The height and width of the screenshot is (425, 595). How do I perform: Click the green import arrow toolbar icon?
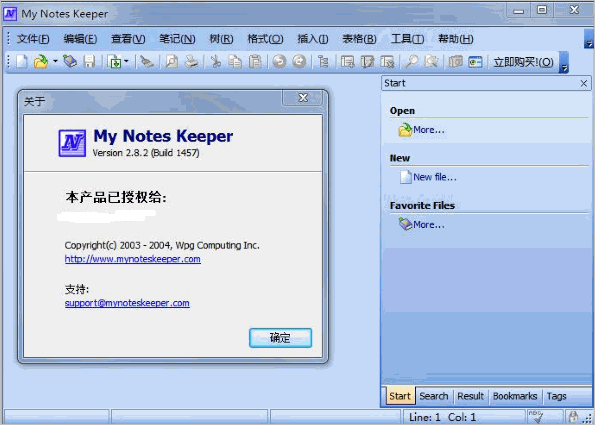(115, 61)
